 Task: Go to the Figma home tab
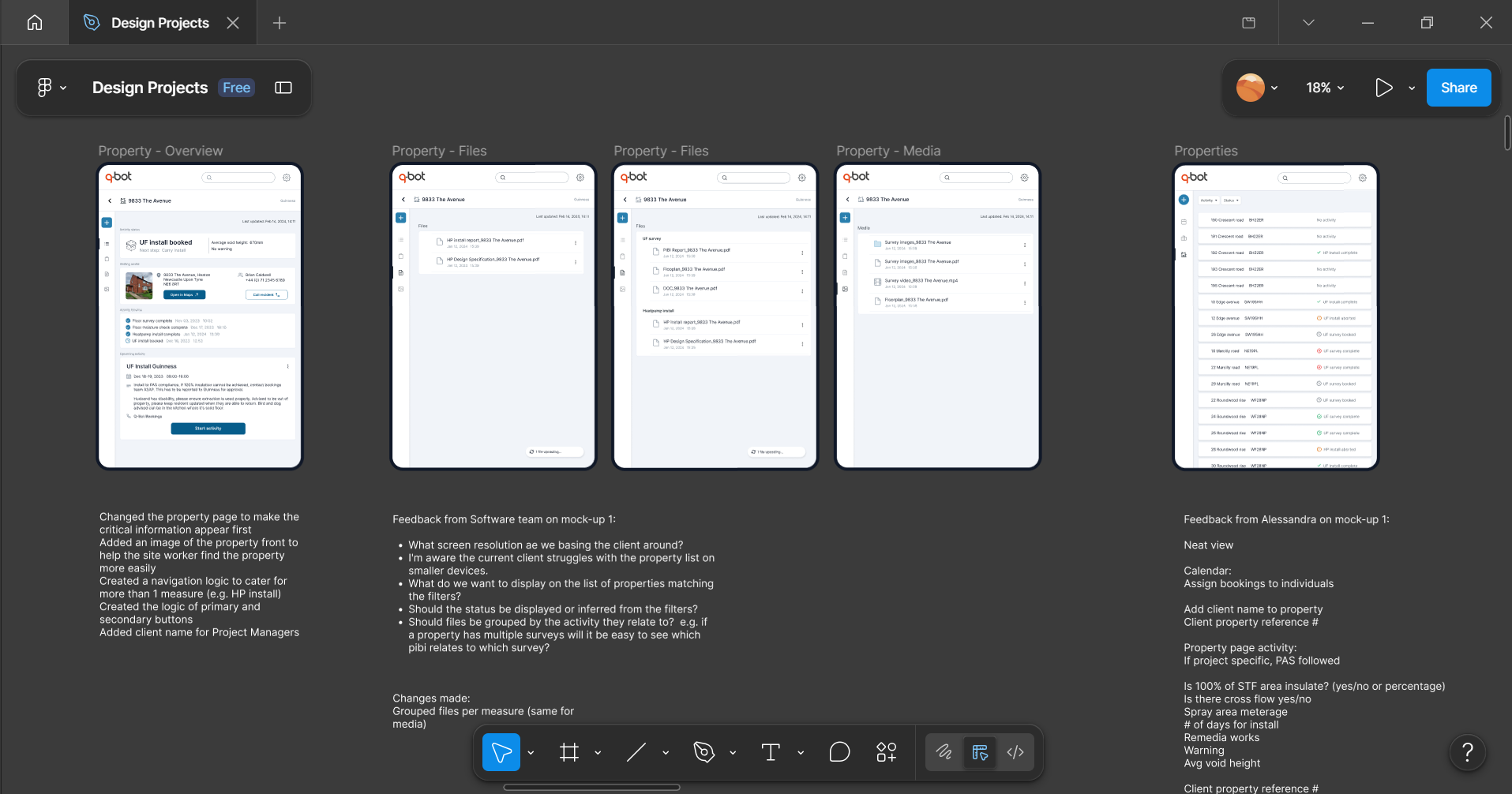pyautogui.click(x=35, y=22)
